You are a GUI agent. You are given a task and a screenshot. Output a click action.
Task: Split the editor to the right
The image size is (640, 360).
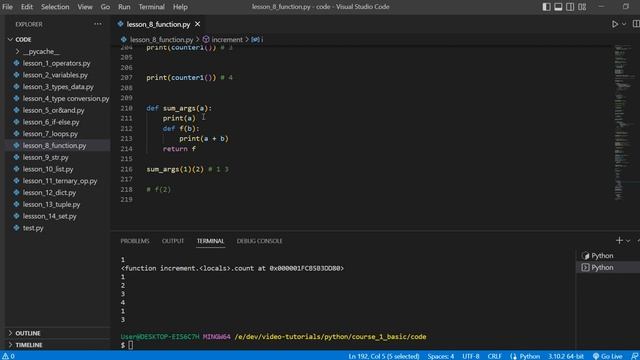click(x=636, y=24)
